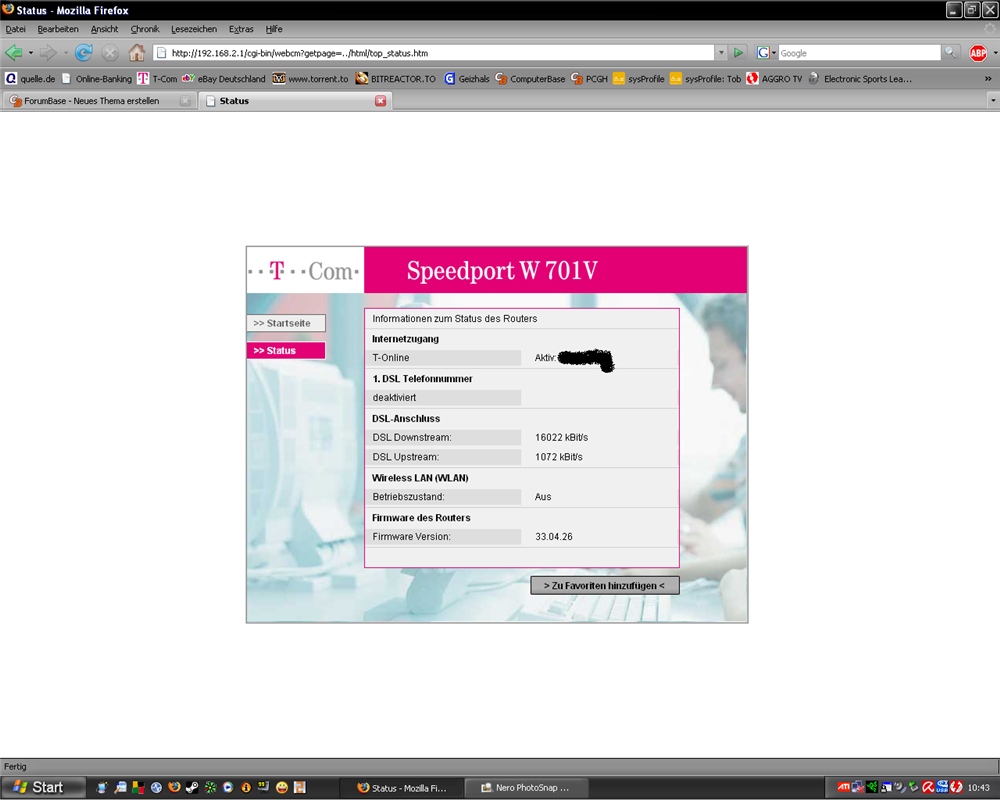Image resolution: width=1000 pixels, height=800 pixels.
Task: Select the 1072 kBit/s upstream value
Action: (559, 457)
